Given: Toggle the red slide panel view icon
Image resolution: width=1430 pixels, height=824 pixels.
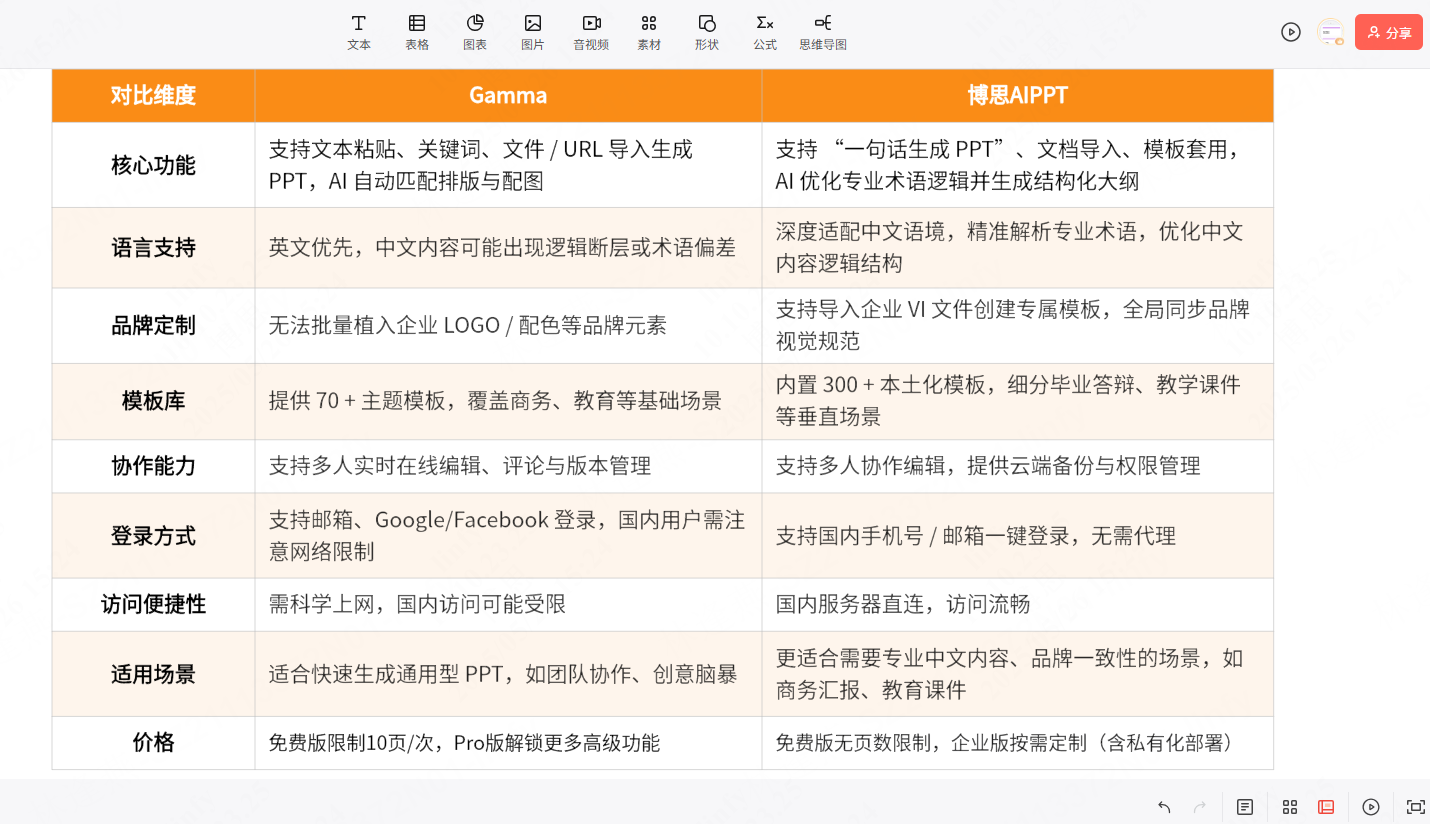Looking at the screenshot, I should [1326, 807].
